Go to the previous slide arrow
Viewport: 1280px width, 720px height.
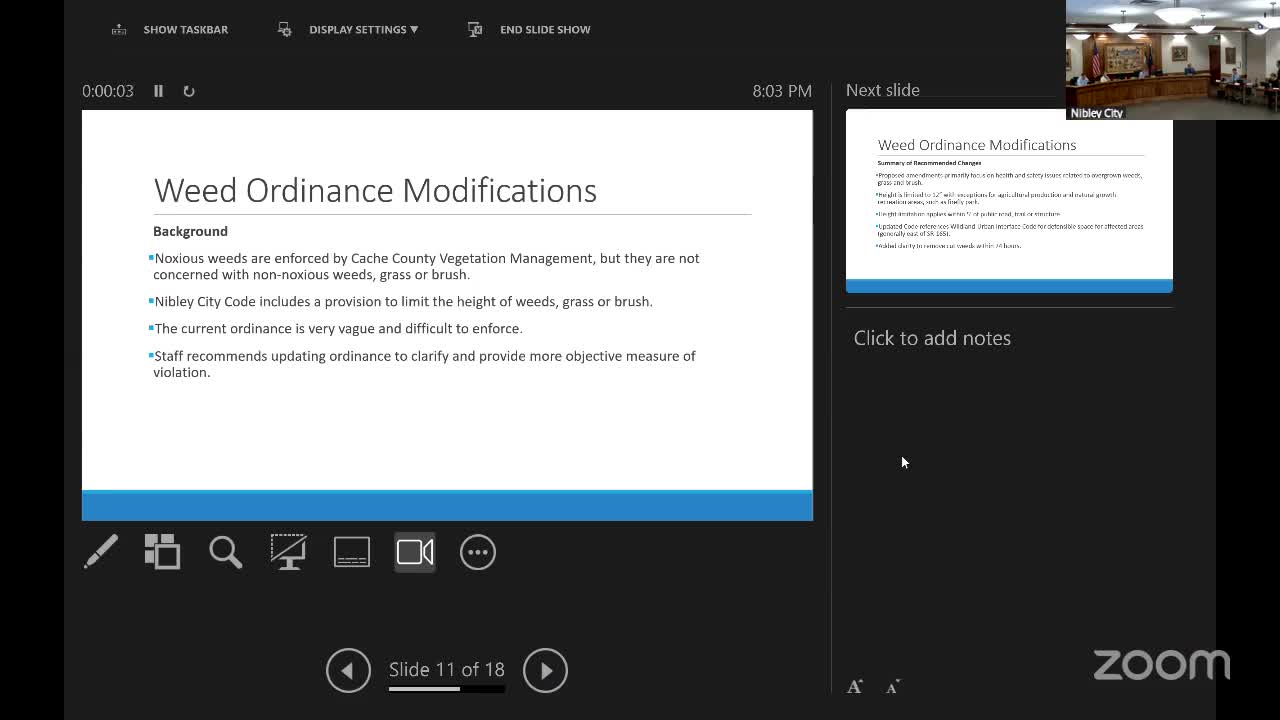pyautogui.click(x=348, y=670)
